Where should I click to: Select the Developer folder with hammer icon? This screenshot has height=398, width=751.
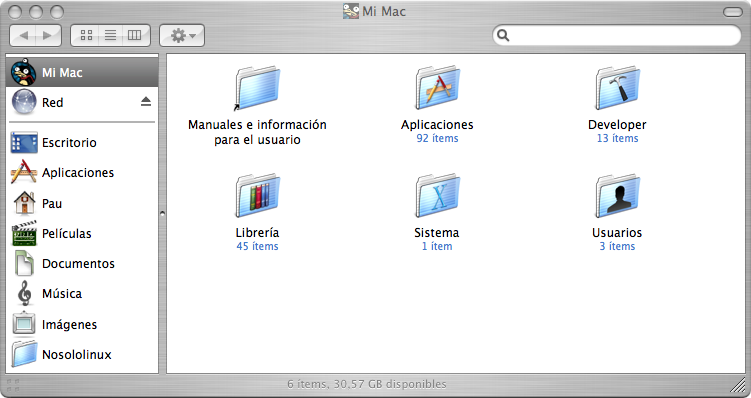point(617,88)
